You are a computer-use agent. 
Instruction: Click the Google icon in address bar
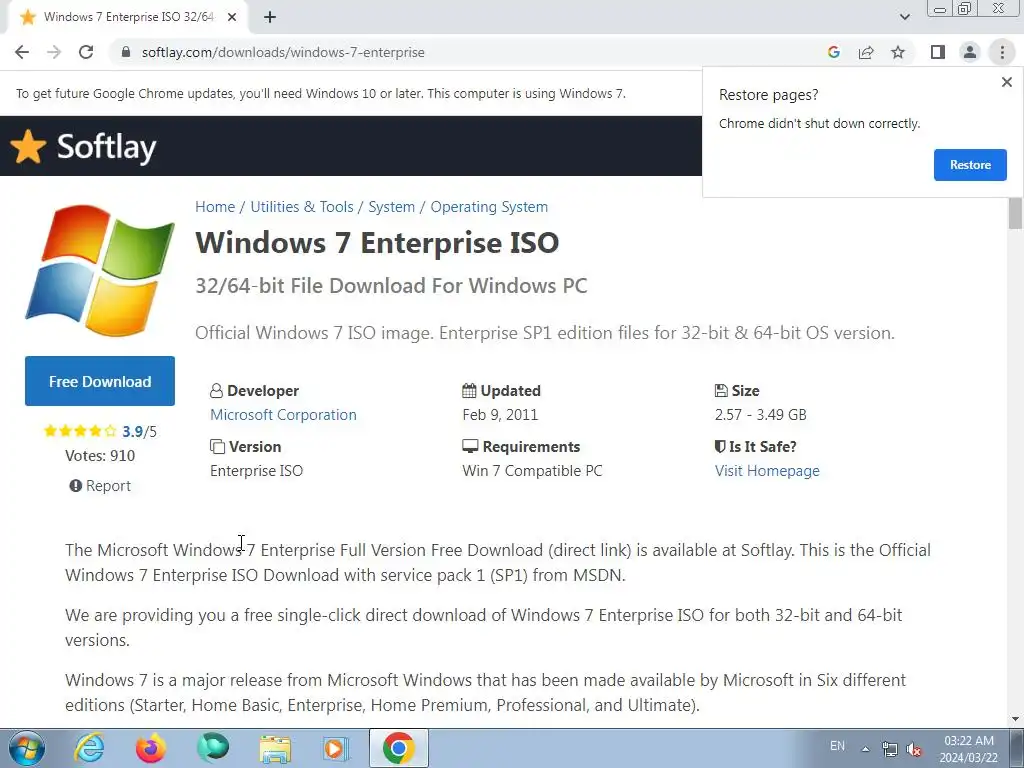pyautogui.click(x=833, y=52)
